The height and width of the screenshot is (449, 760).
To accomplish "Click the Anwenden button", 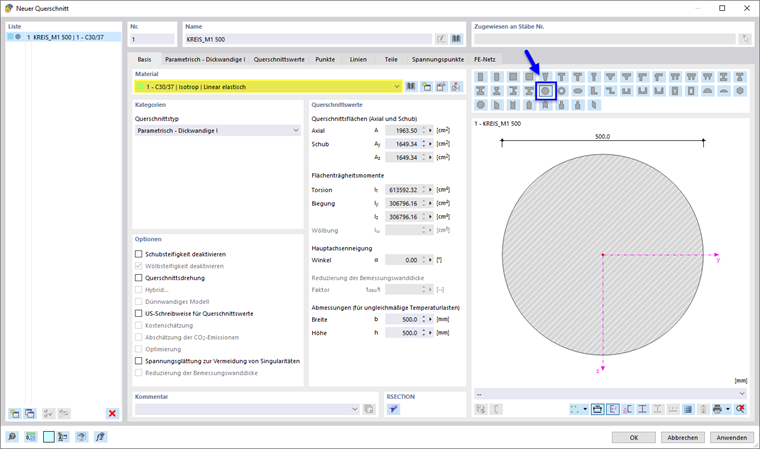I will [x=732, y=437].
